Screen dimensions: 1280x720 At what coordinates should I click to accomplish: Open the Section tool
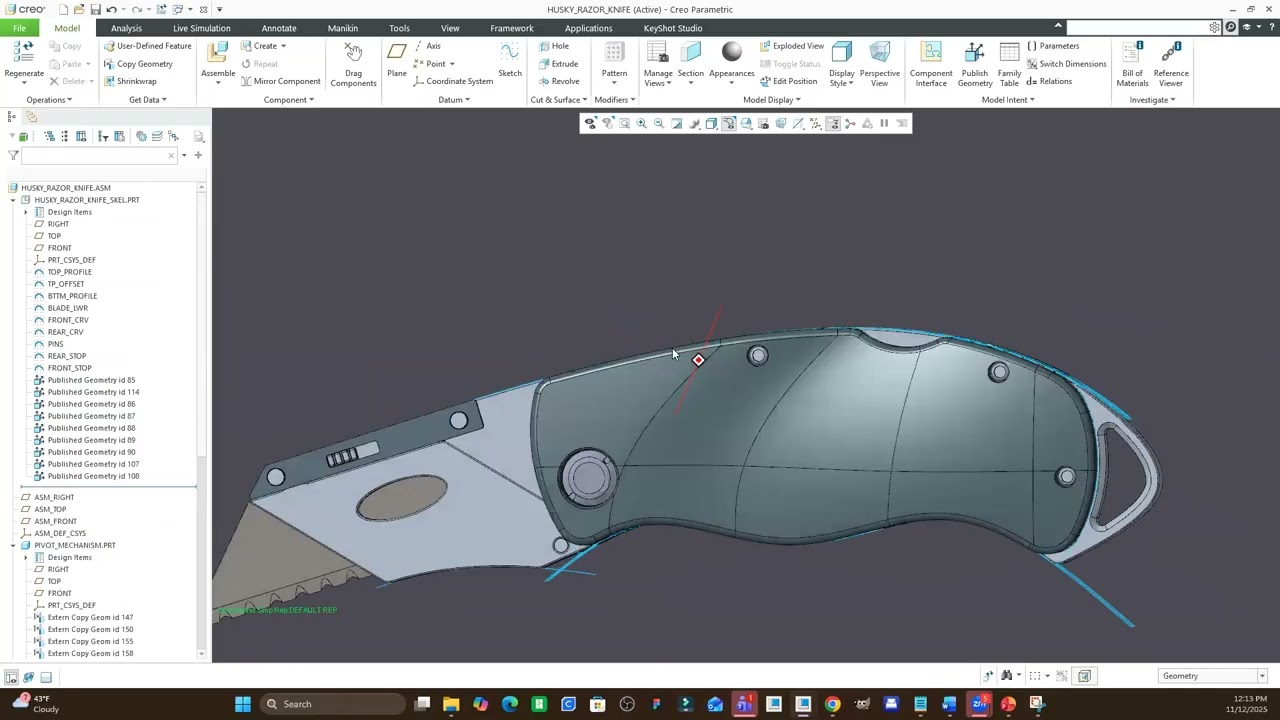pyautogui.click(x=691, y=64)
